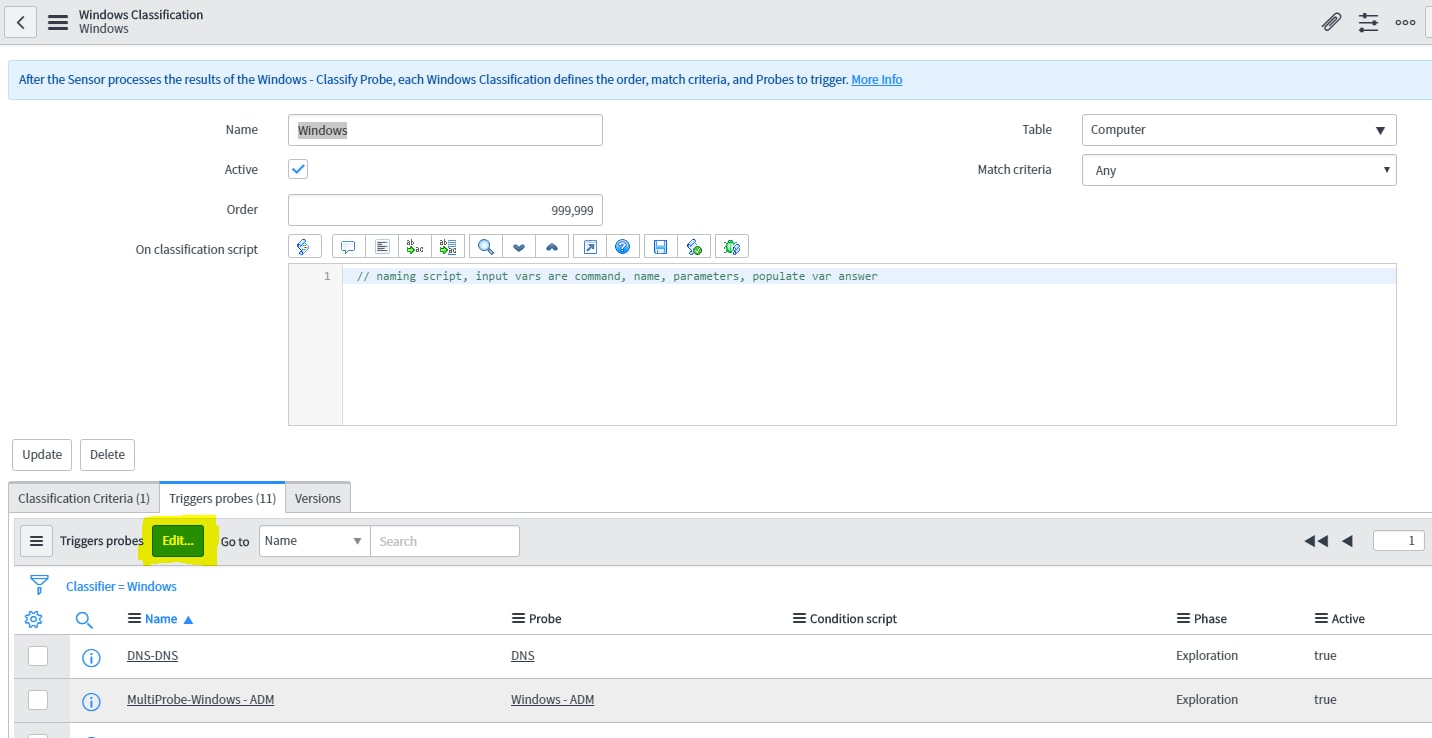This screenshot has width=1432, height=738.
Task: Preview MultiProbe-Windows - ADM info icon
Action: click(91, 702)
